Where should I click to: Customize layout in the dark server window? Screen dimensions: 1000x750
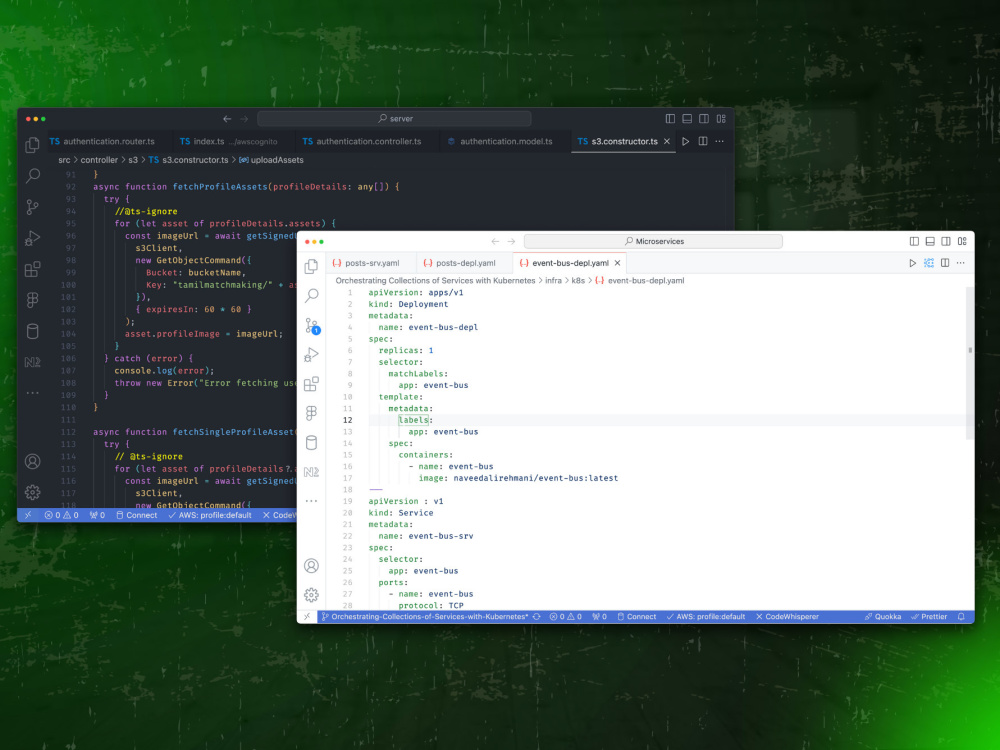click(x=721, y=119)
